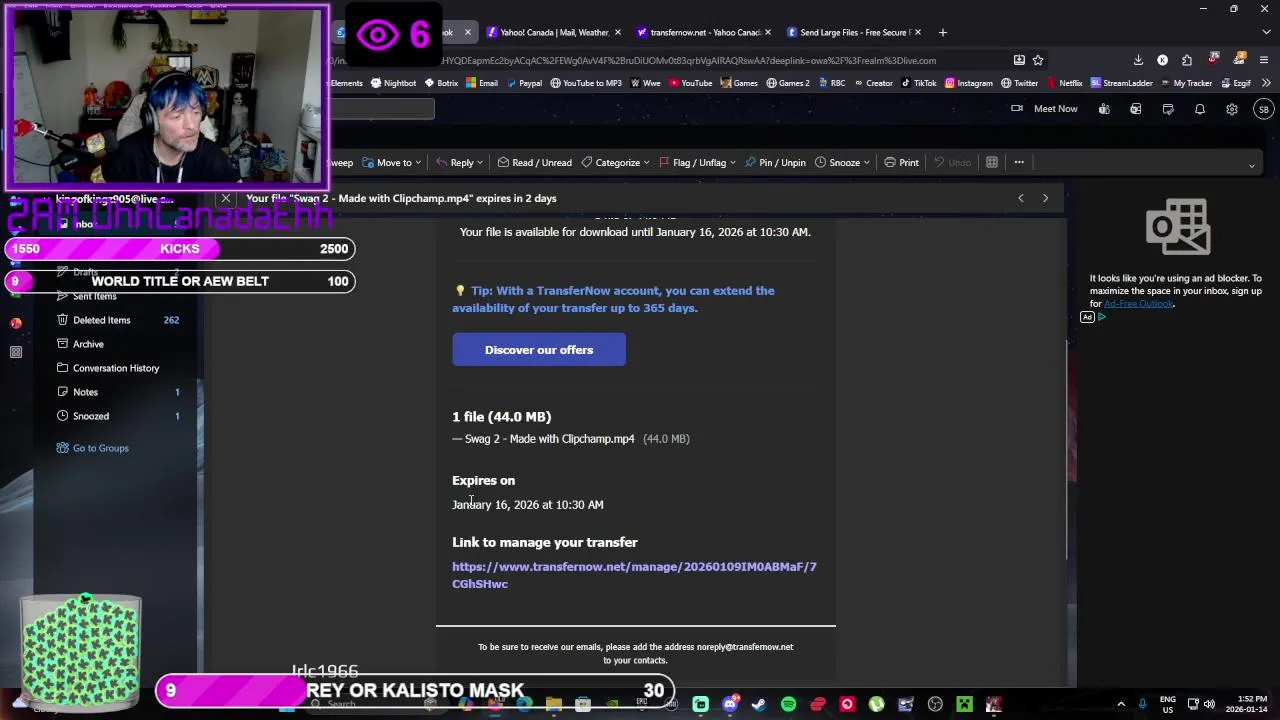
Task: Open Outlook settings gear
Action: [1232, 109]
